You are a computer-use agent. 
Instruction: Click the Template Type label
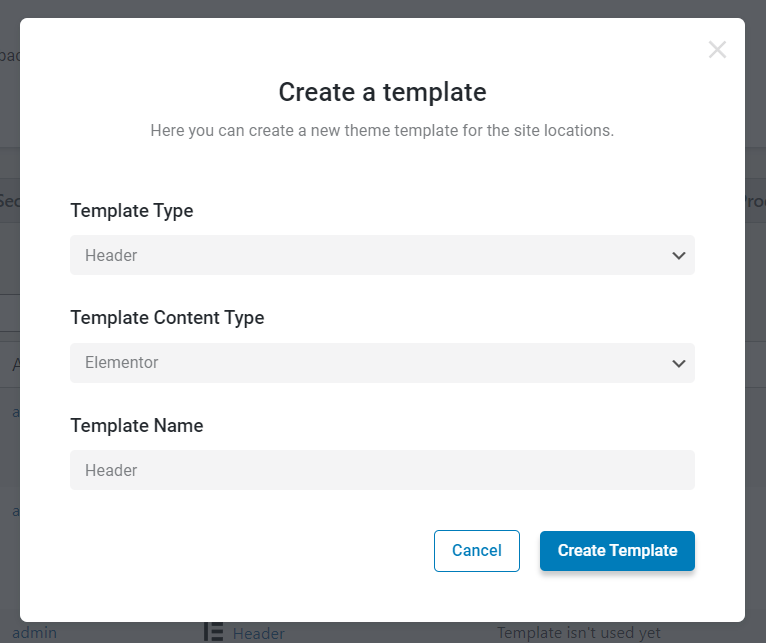[132, 211]
